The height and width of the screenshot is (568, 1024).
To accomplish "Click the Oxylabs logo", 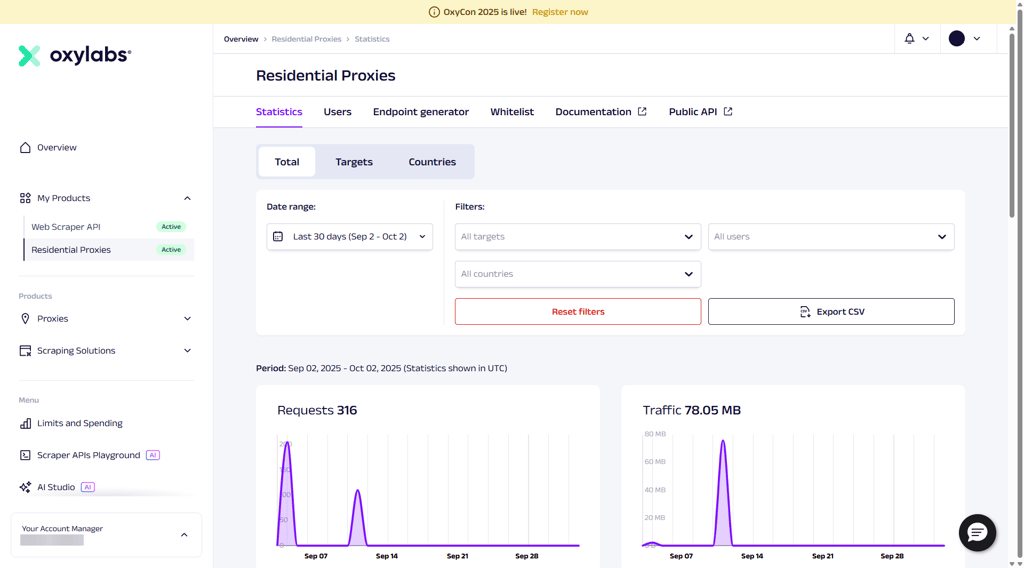I will tap(74, 55).
